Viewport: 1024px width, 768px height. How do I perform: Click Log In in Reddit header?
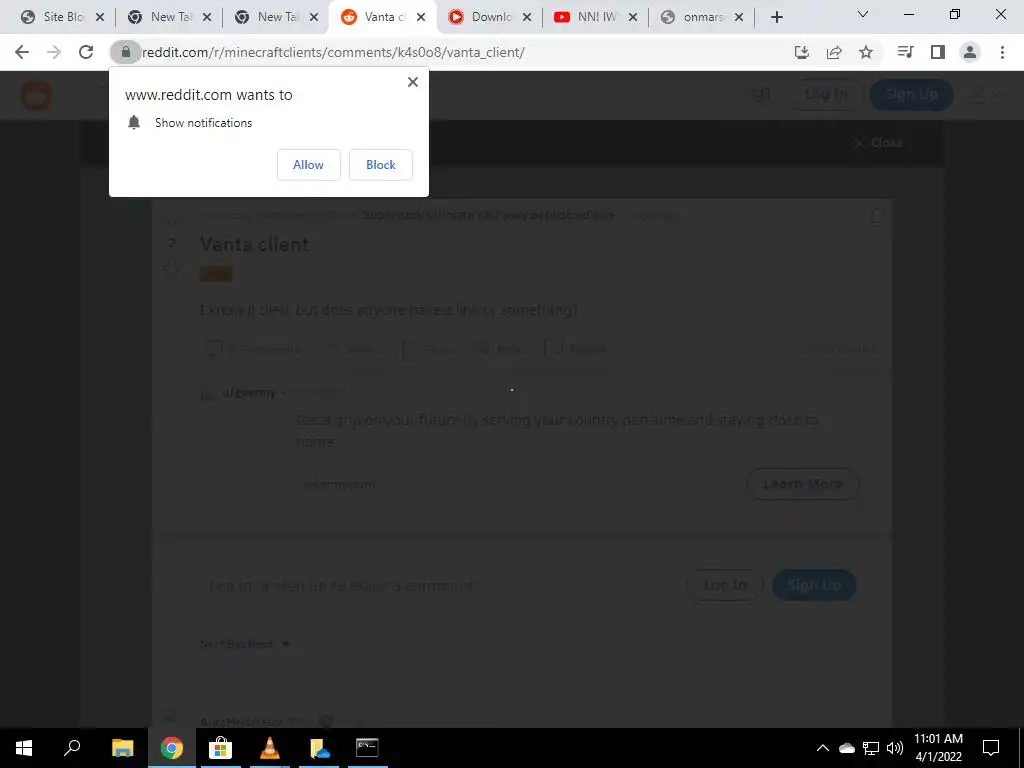point(825,95)
